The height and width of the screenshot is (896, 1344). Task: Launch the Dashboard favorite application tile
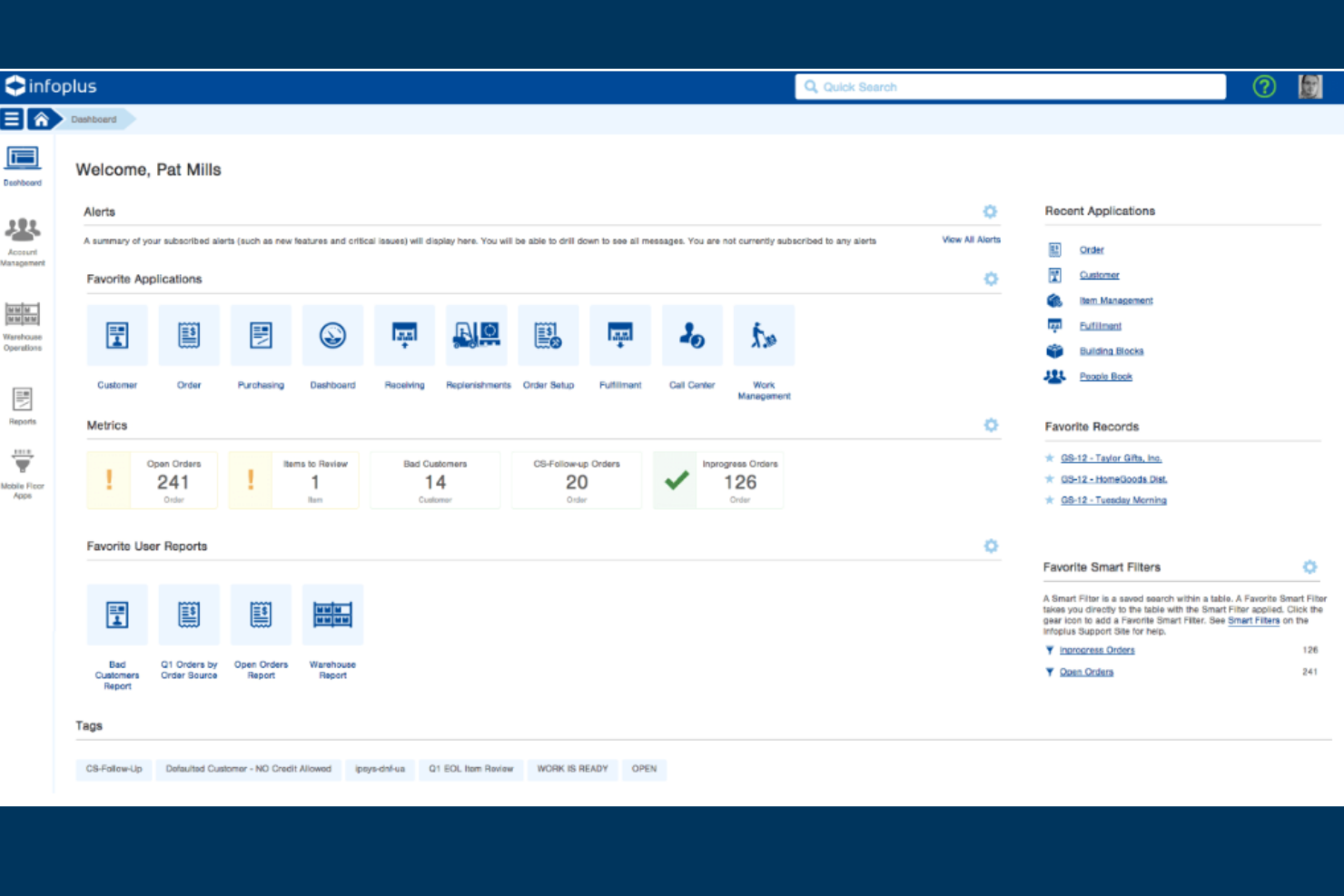click(x=332, y=336)
